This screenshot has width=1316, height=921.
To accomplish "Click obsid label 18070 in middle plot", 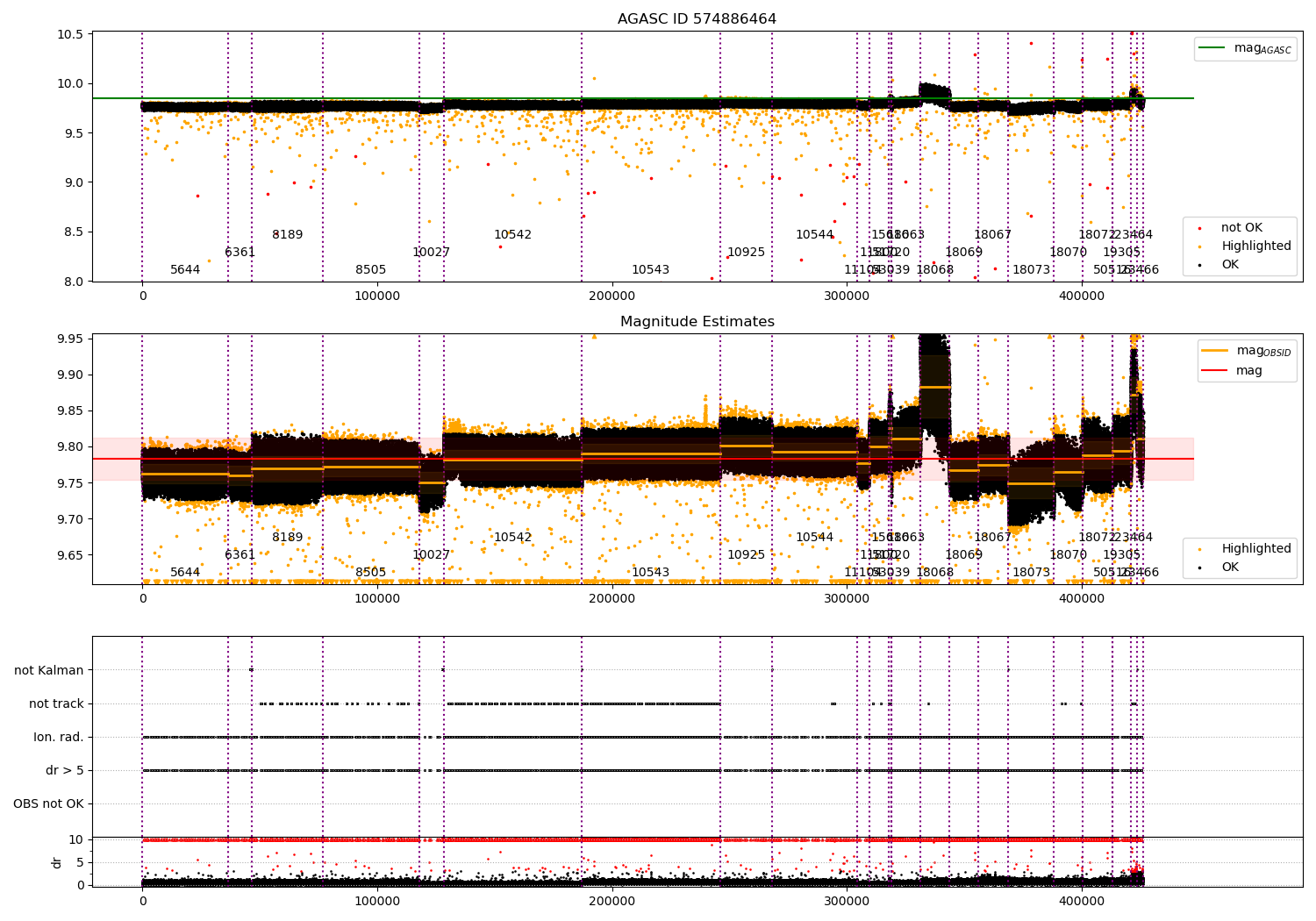I will (1068, 554).
